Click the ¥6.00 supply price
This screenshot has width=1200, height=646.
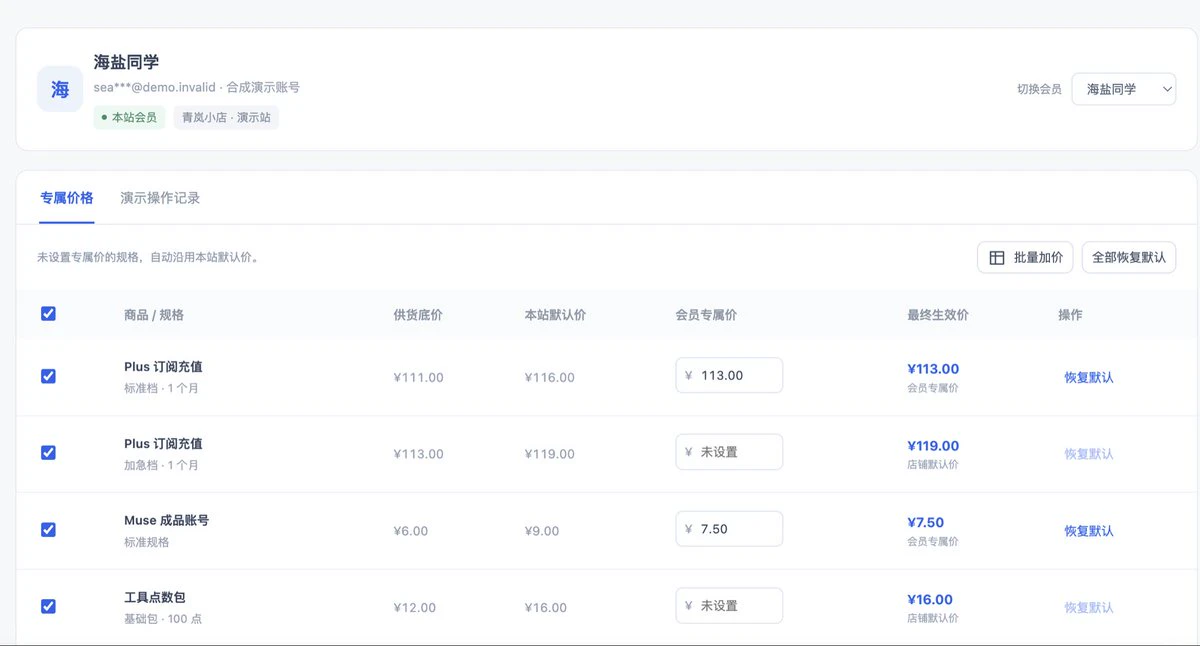411,531
